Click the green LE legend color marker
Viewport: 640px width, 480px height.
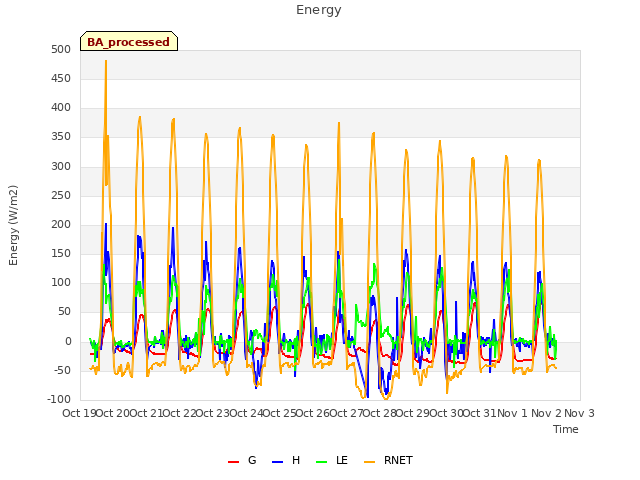coord(322,462)
